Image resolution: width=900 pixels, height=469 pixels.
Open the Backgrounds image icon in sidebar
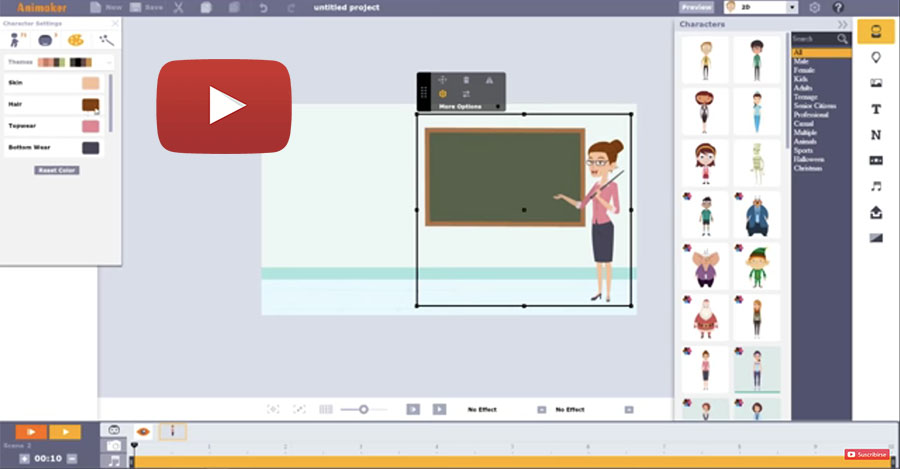876,83
